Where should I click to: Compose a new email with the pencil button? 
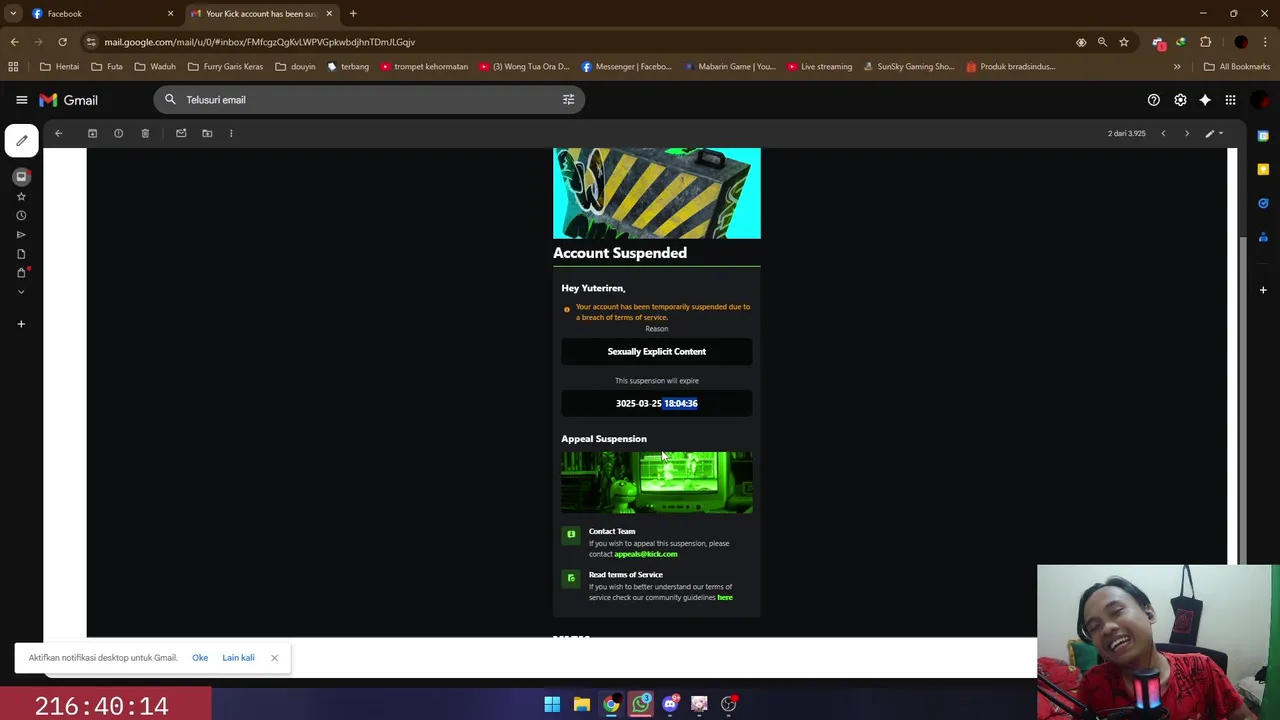pos(22,141)
